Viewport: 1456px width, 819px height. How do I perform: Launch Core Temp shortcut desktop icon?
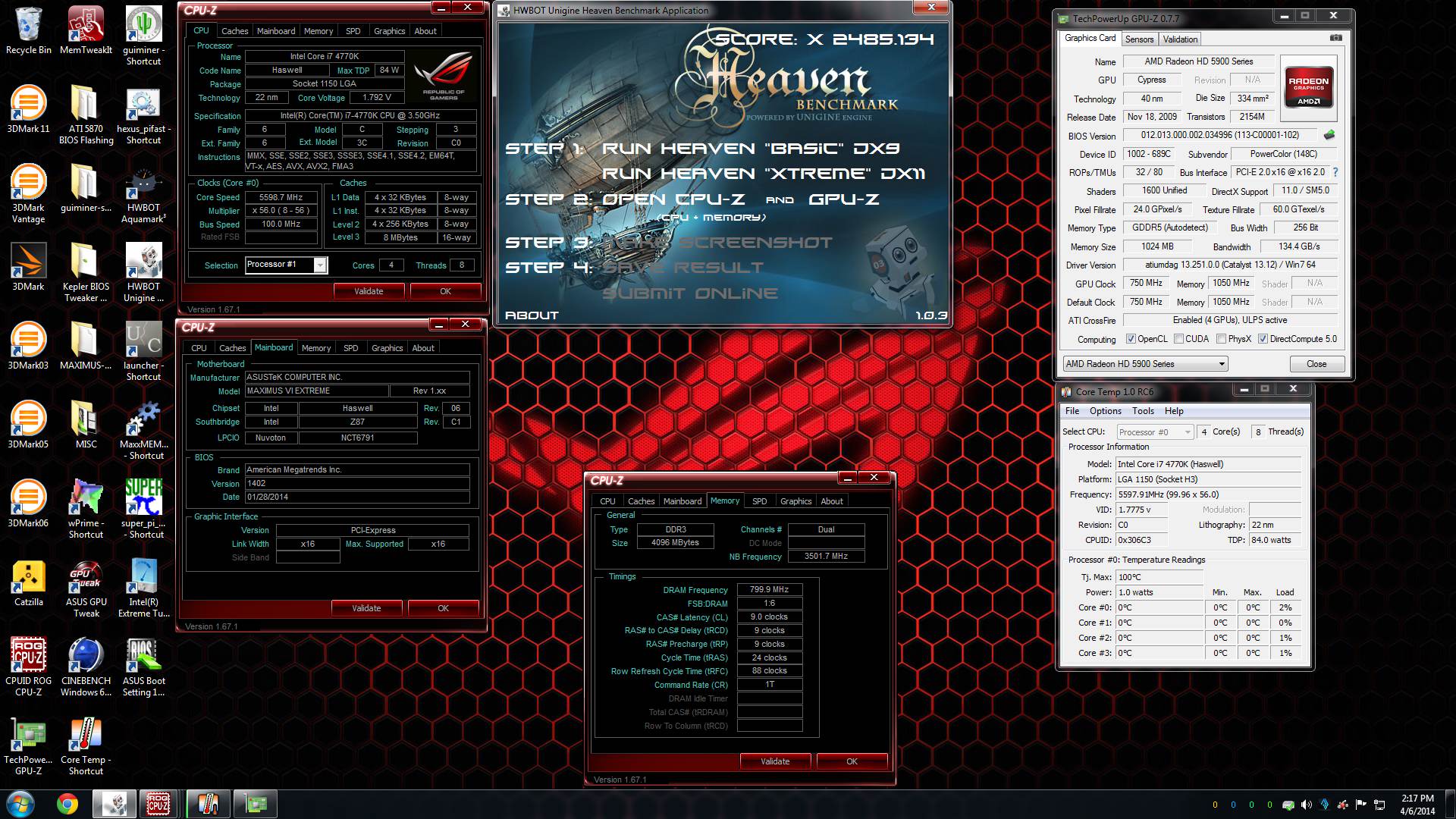[86, 745]
